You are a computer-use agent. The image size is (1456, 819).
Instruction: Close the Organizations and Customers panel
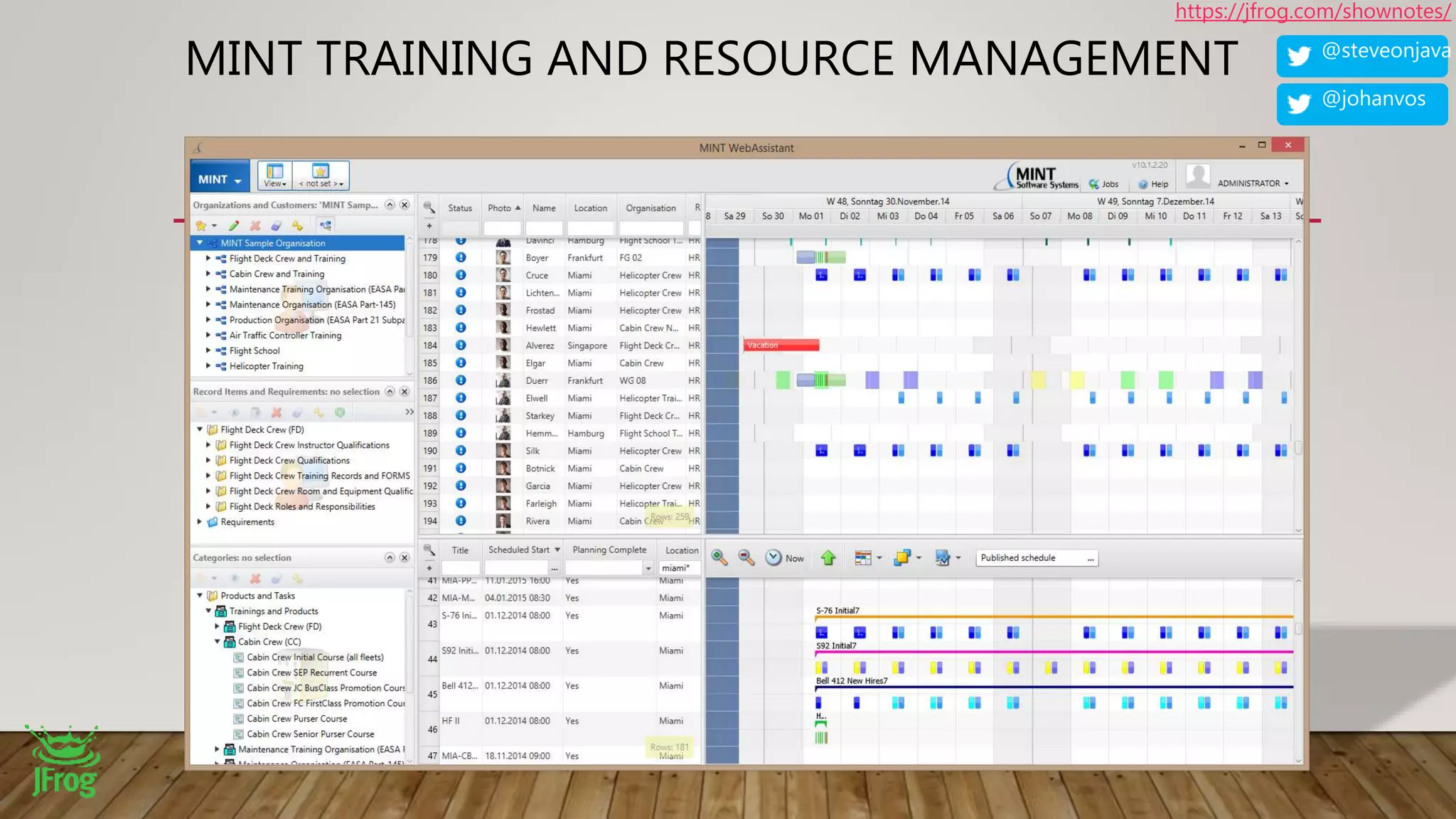[x=405, y=205]
